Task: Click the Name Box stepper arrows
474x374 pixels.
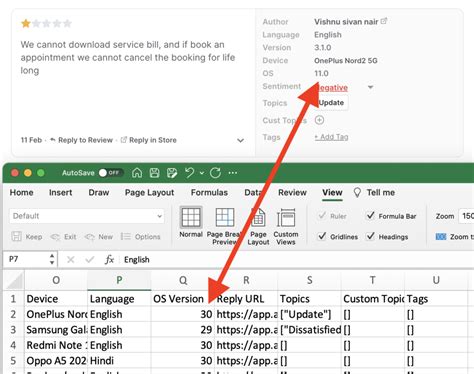Action: 52,259
